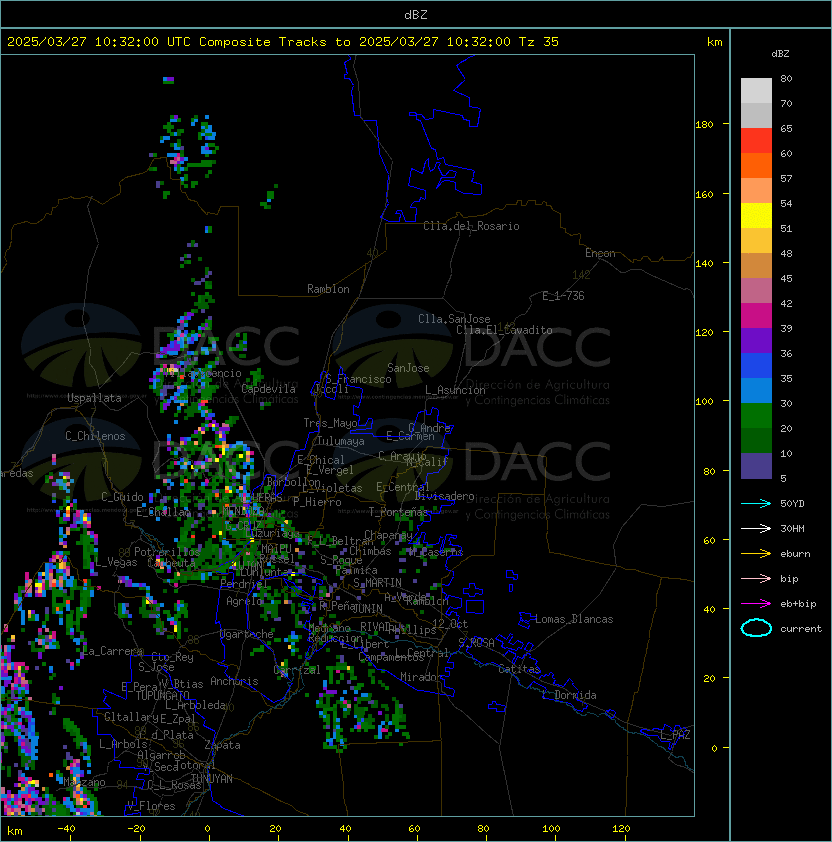Click the 'V_Flores' place label
832x842 pixels.
click(x=151, y=806)
